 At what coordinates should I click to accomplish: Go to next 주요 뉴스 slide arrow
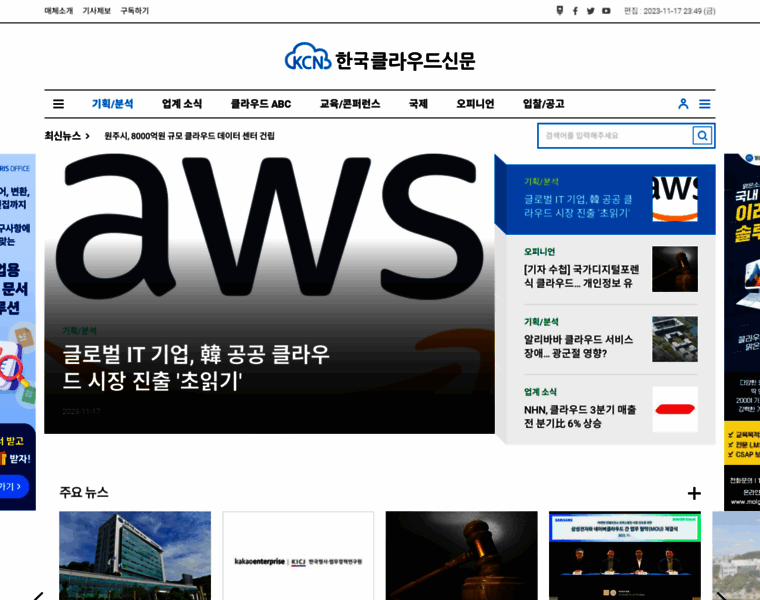click(x=721, y=596)
